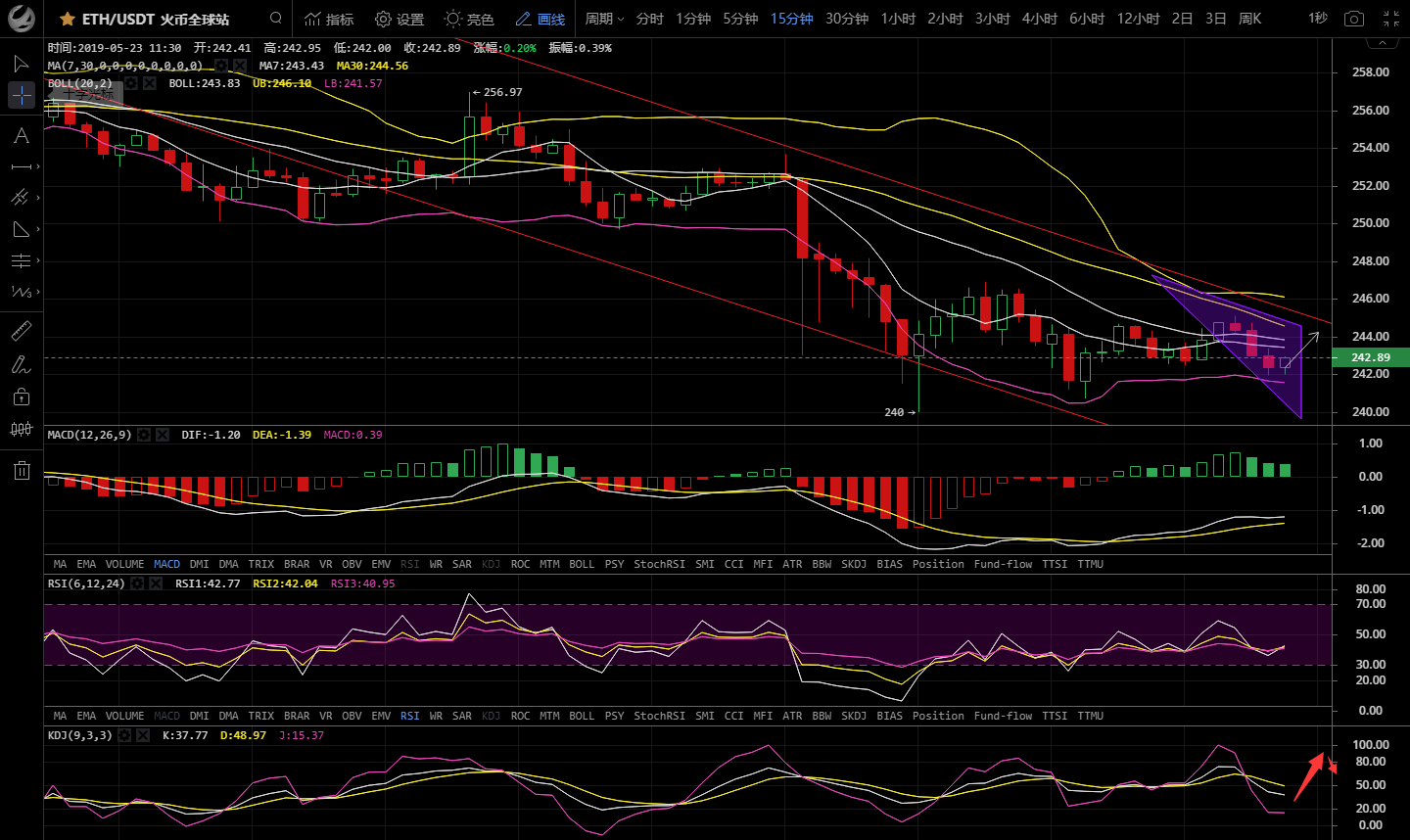Viewport: 1410px width, 840px height.
Task: Toggle the drawing lock icon
Action: 22,397
